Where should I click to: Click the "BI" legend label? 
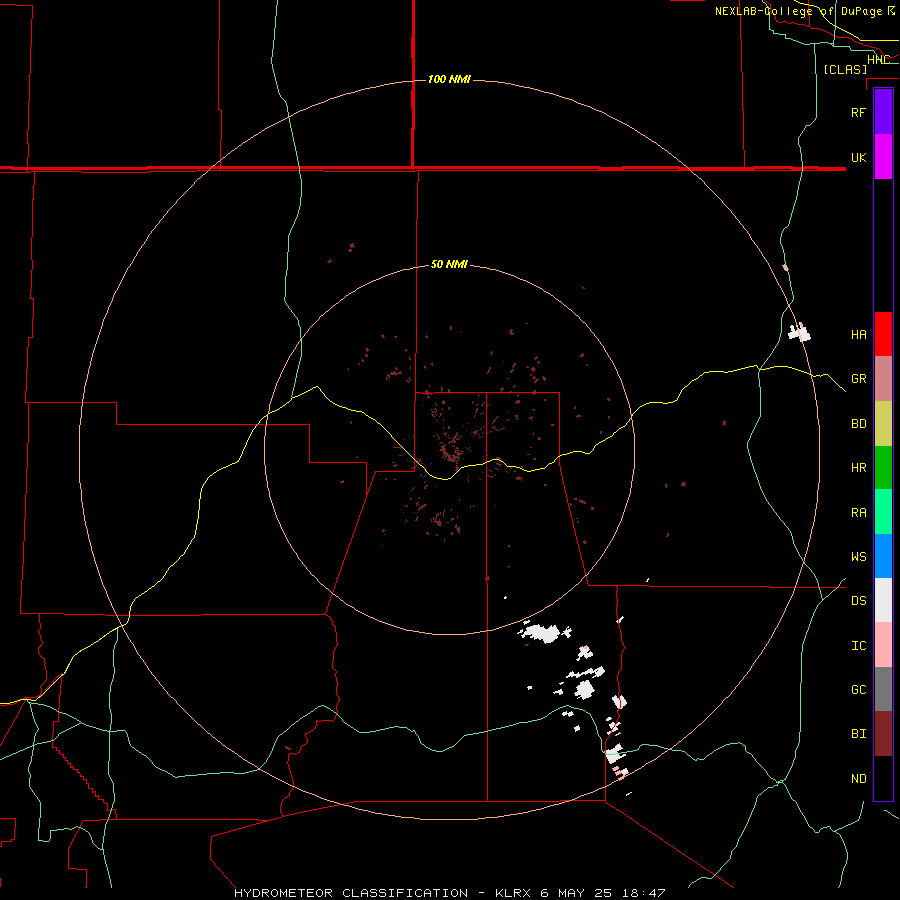coord(858,734)
